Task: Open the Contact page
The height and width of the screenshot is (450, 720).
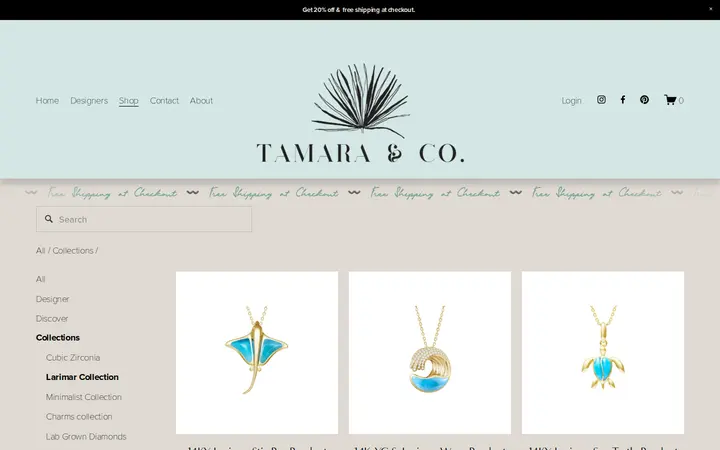Action: 164,101
